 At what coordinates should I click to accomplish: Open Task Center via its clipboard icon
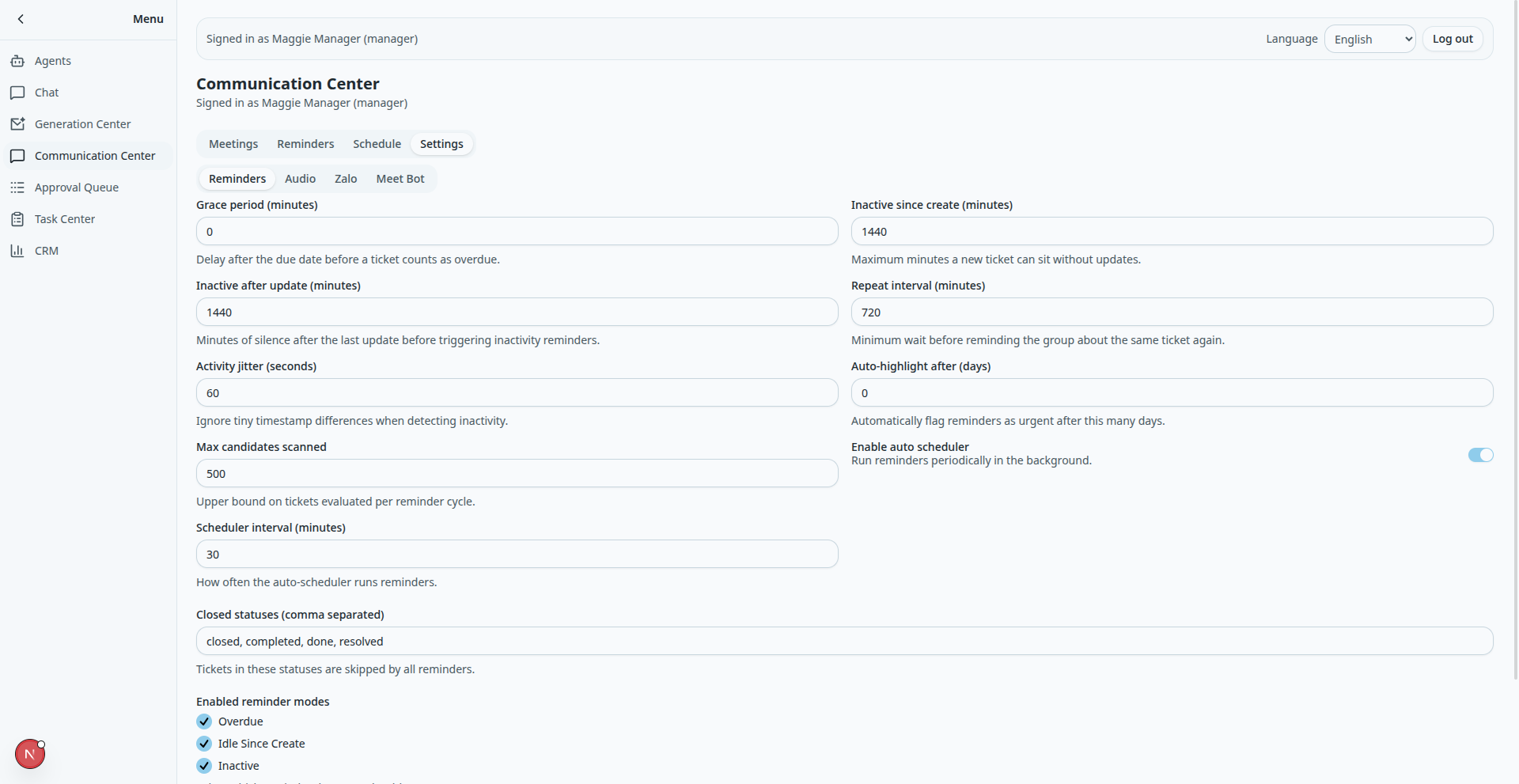coord(17,219)
